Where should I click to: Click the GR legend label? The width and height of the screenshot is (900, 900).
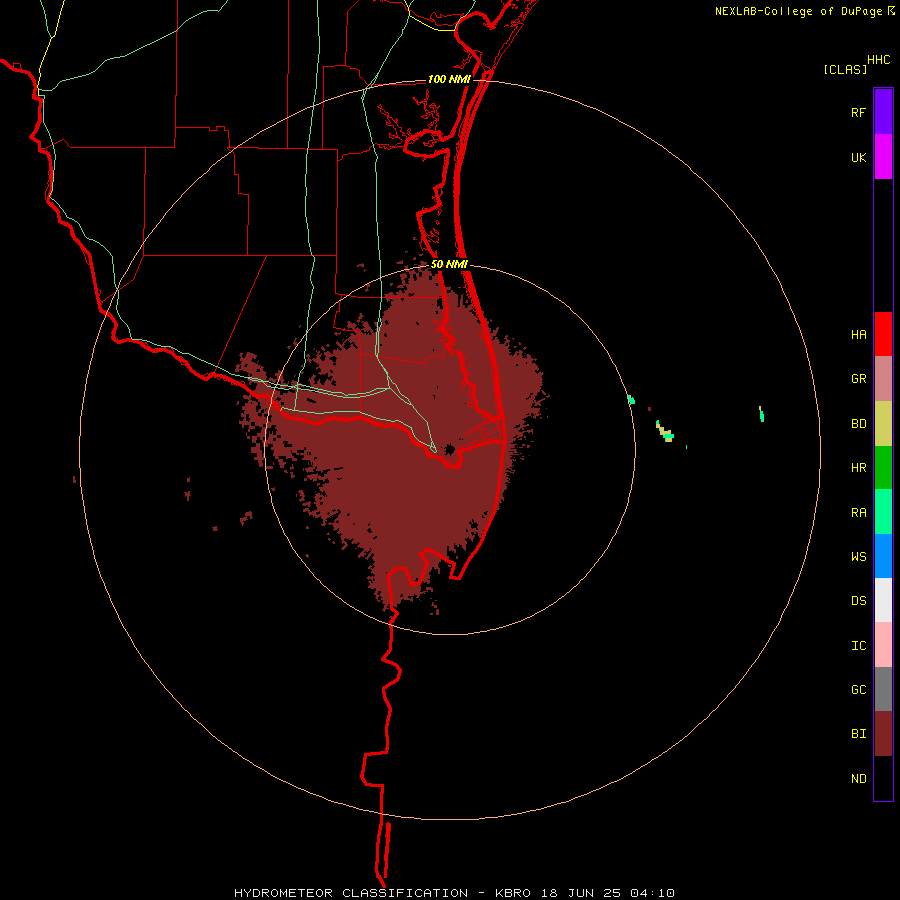(858, 379)
